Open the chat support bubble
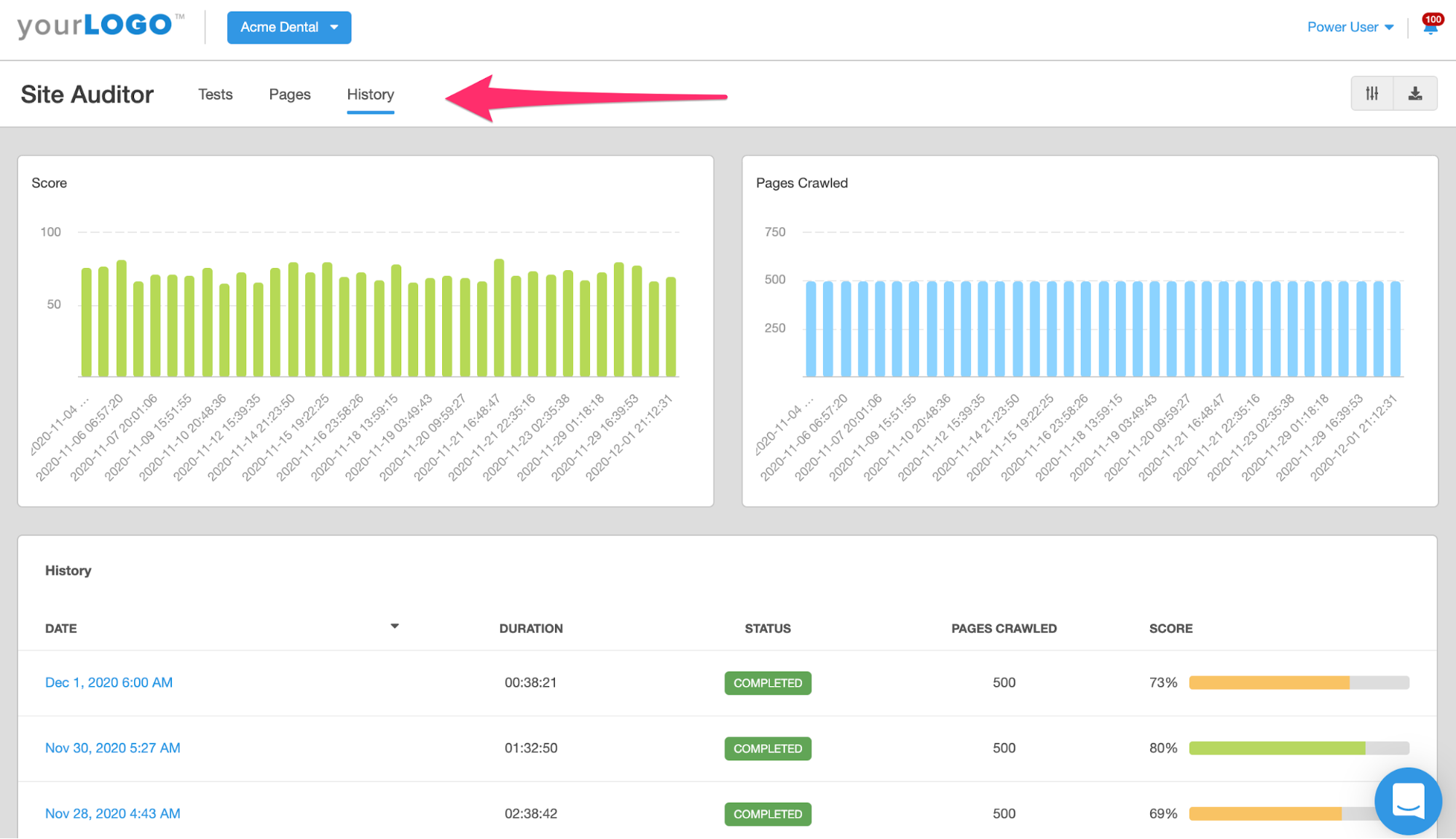Screen dimensions: 1456x839 [x=1408, y=801]
